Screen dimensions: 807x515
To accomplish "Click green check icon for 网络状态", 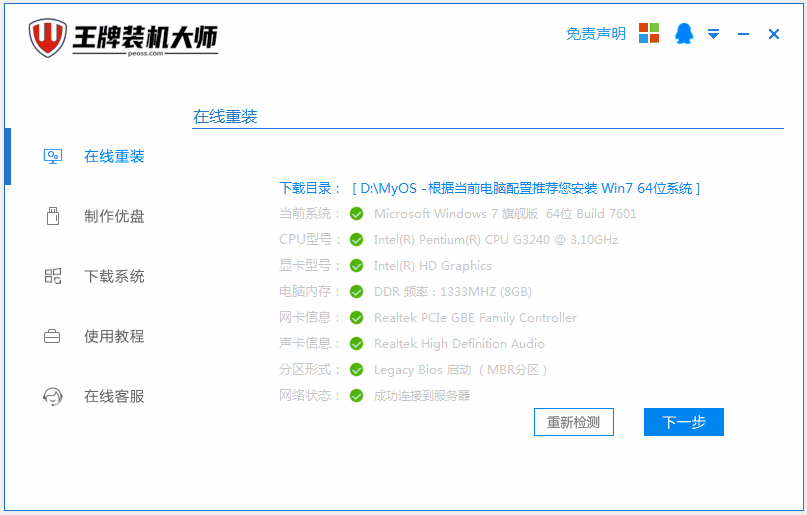I will pyautogui.click(x=357, y=396).
